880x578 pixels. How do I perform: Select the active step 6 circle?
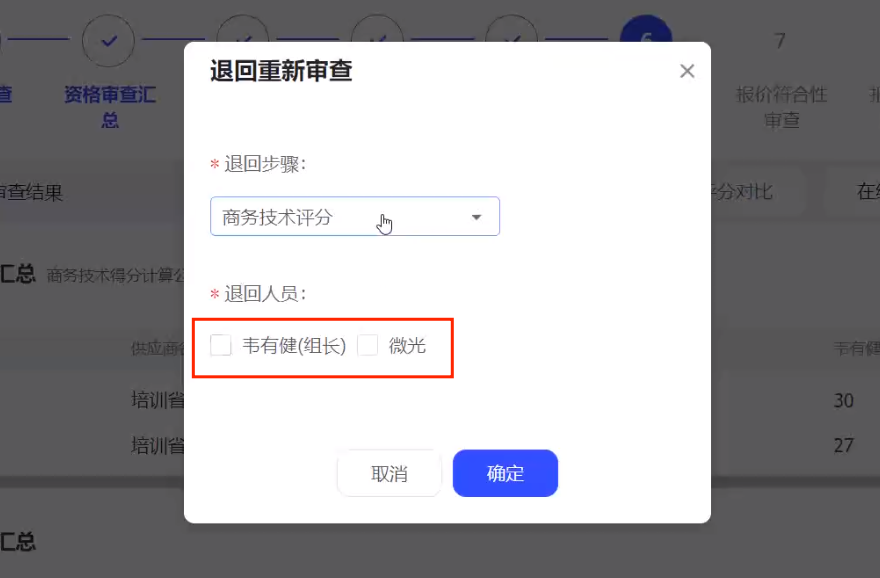(x=646, y=29)
